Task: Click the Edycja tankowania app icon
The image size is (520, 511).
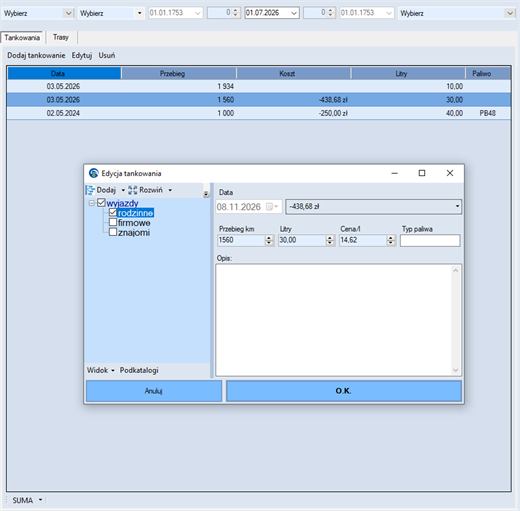Action: coord(94,173)
